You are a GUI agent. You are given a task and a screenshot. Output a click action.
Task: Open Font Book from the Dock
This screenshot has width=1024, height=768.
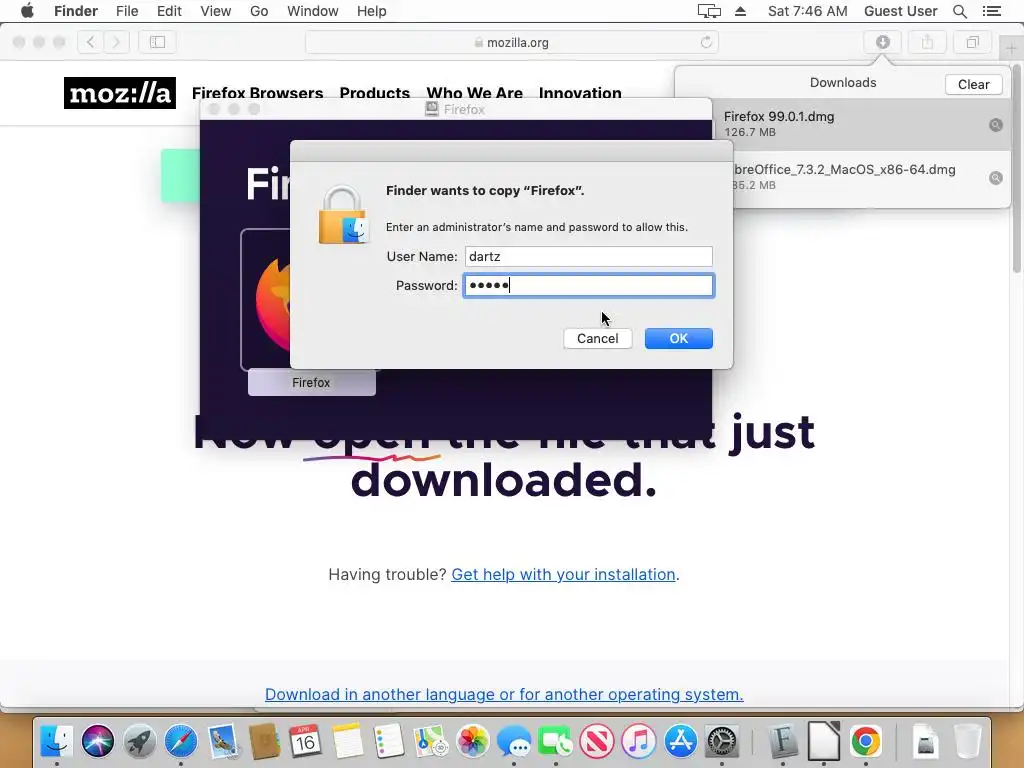[783, 741]
